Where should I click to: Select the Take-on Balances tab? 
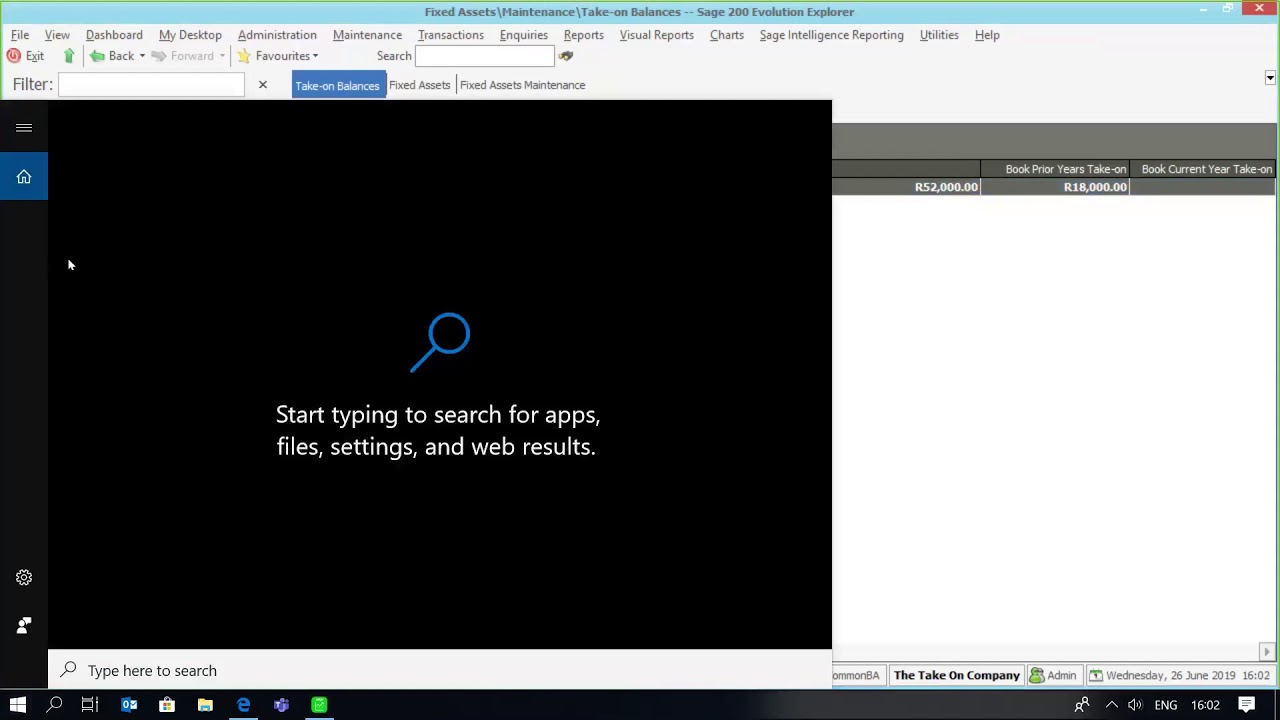pos(338,85)
